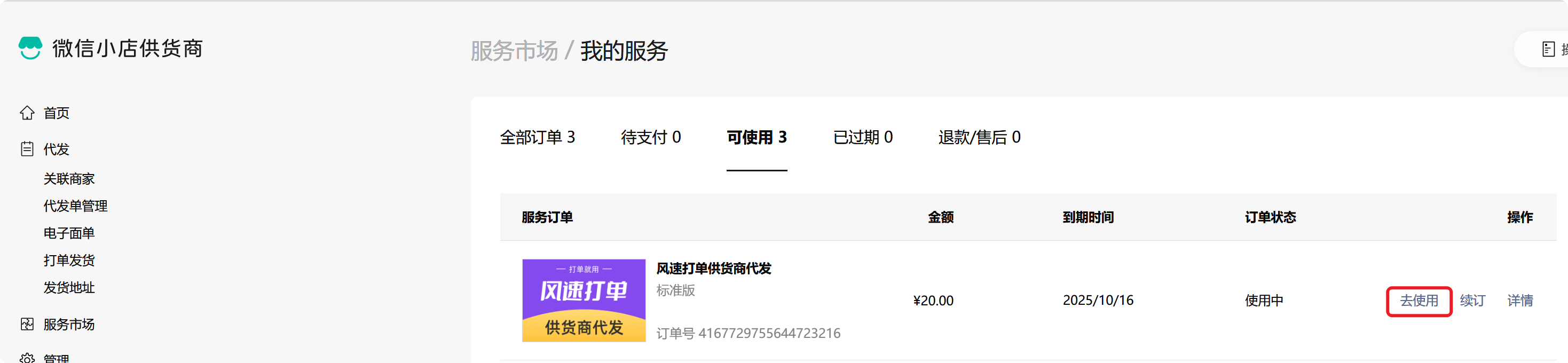Open 详情 for the 风速打单 order

(x=1519, y=301)
